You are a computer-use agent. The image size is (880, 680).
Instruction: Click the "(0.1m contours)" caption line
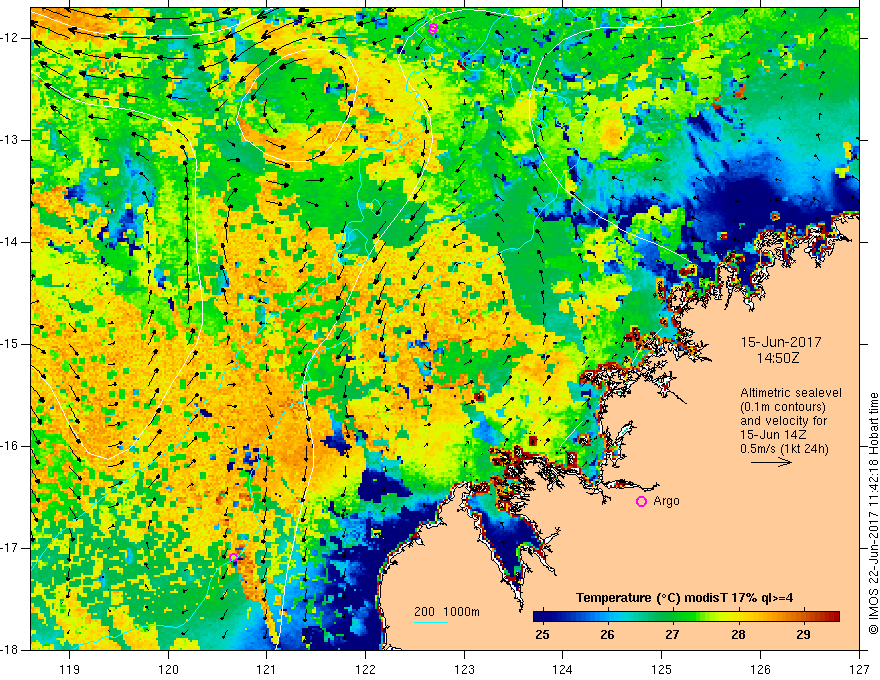coord(783,407)
